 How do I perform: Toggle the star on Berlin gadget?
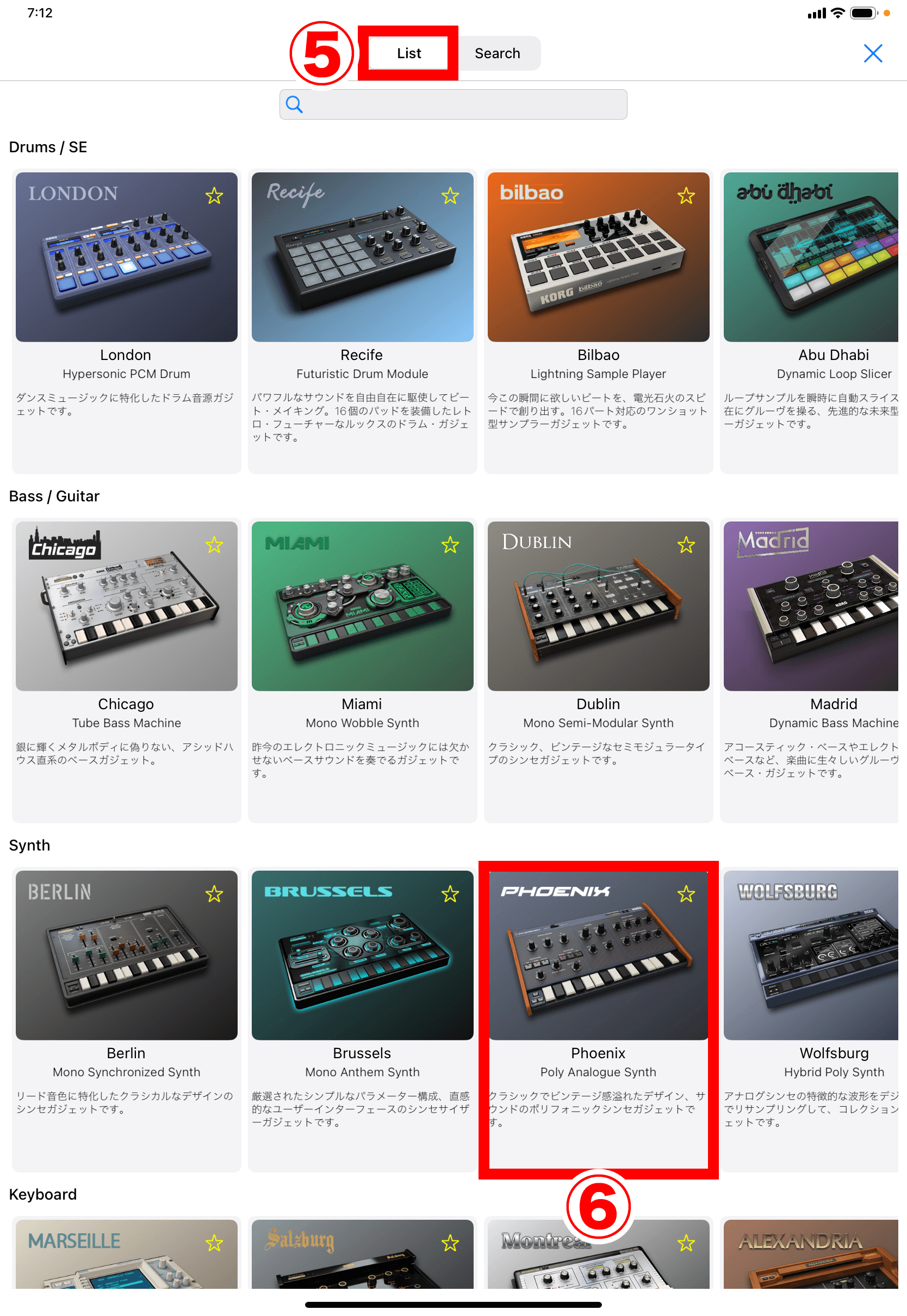(x=214, y=895)
